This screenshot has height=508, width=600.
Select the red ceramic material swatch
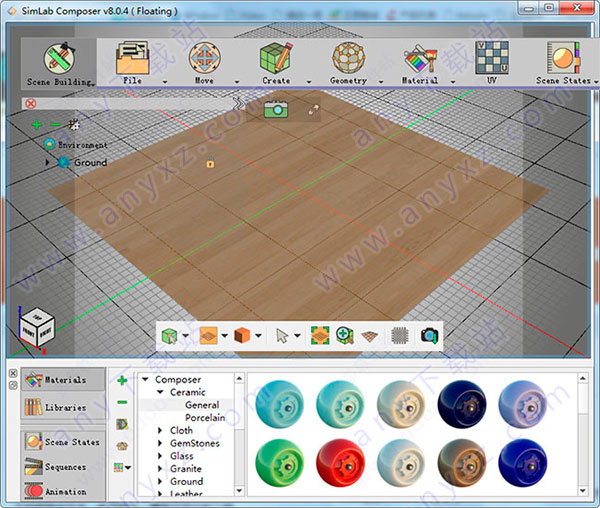[x=340, y=463]
